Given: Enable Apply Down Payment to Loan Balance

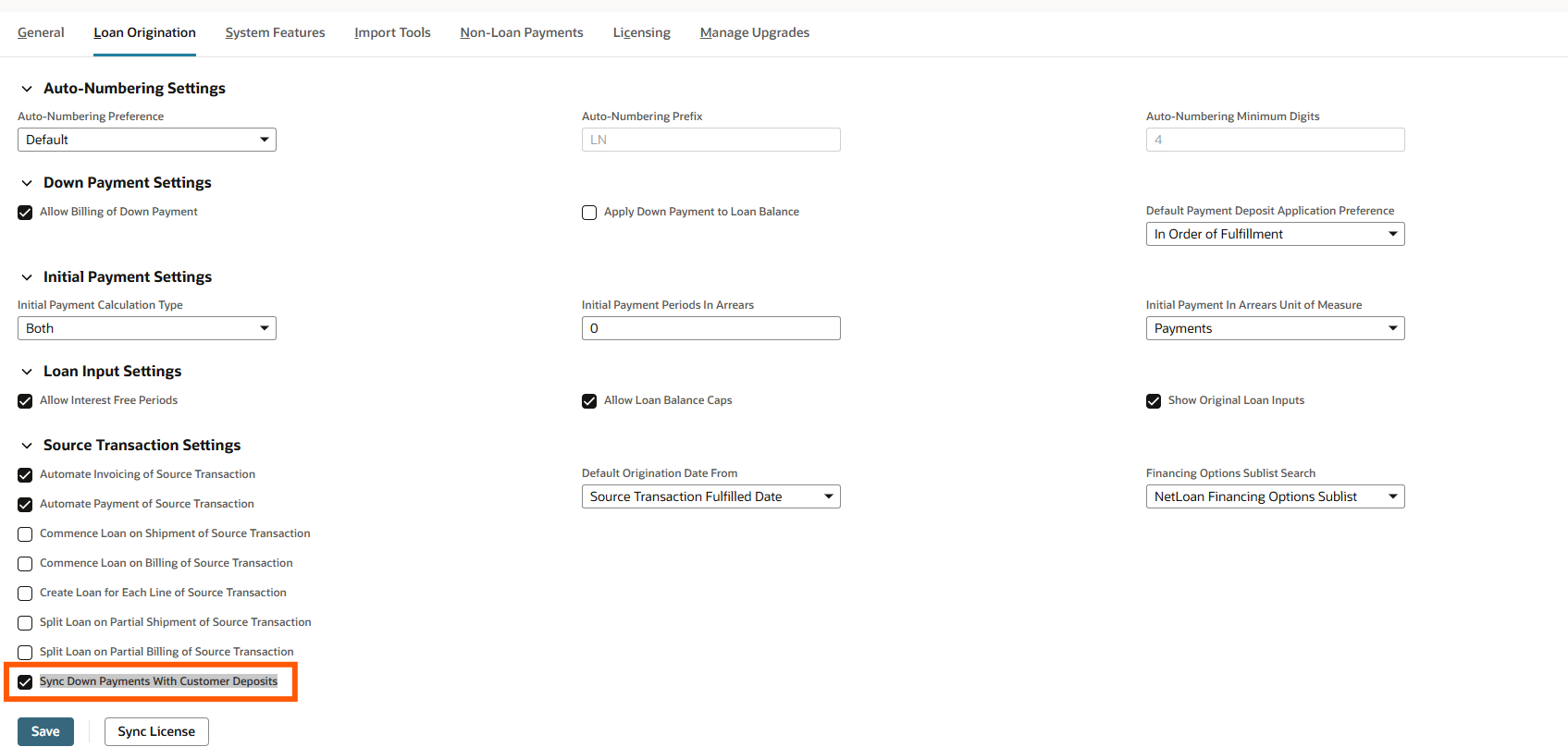Looking at the screenshot, I should pyautogui.click(x=589, y=213).
